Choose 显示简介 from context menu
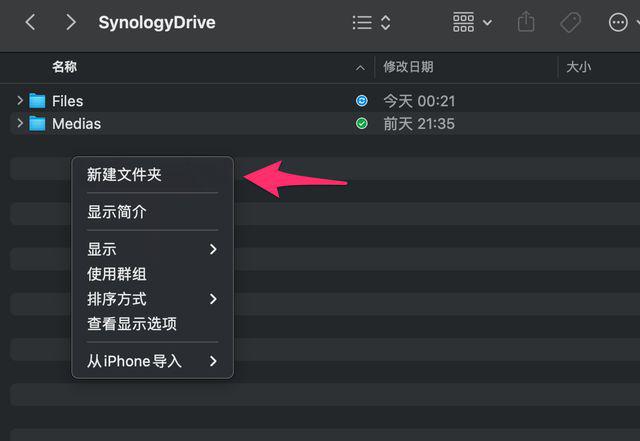The width and height of the screenshot is (640, 441). [x=117, y=212]
